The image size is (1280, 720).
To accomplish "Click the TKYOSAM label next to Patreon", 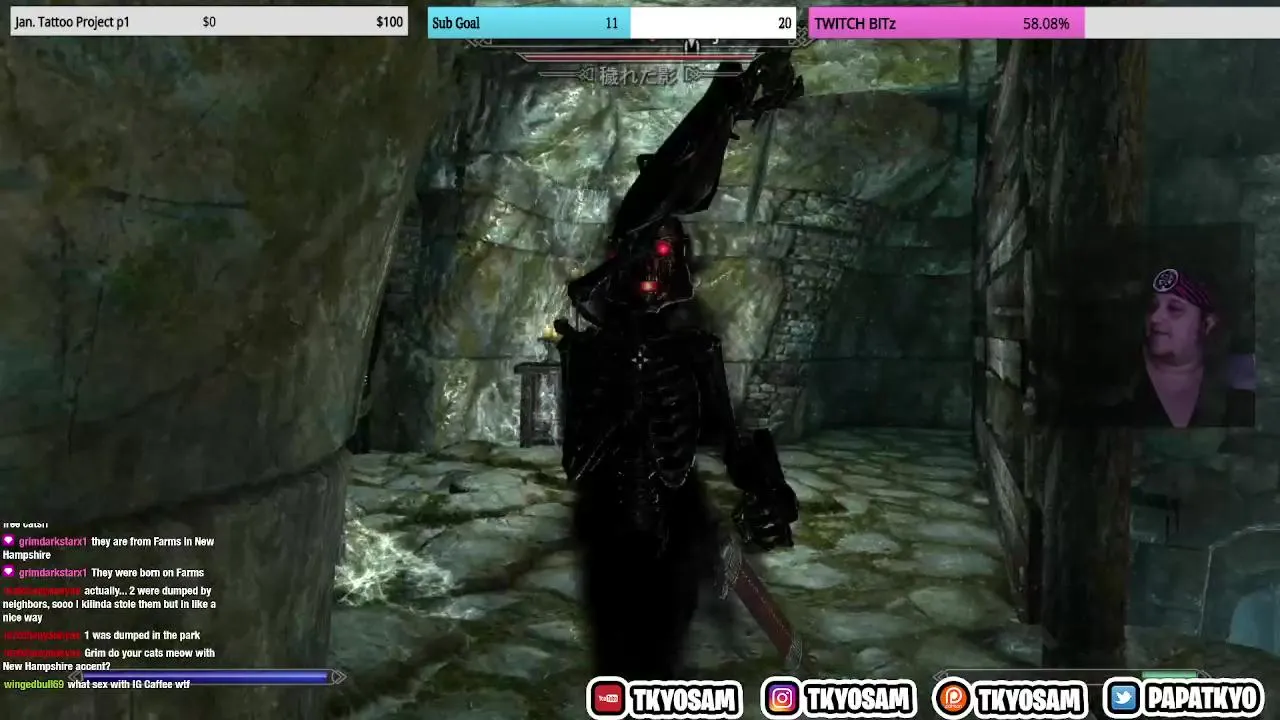I will tap(1030, 699).
